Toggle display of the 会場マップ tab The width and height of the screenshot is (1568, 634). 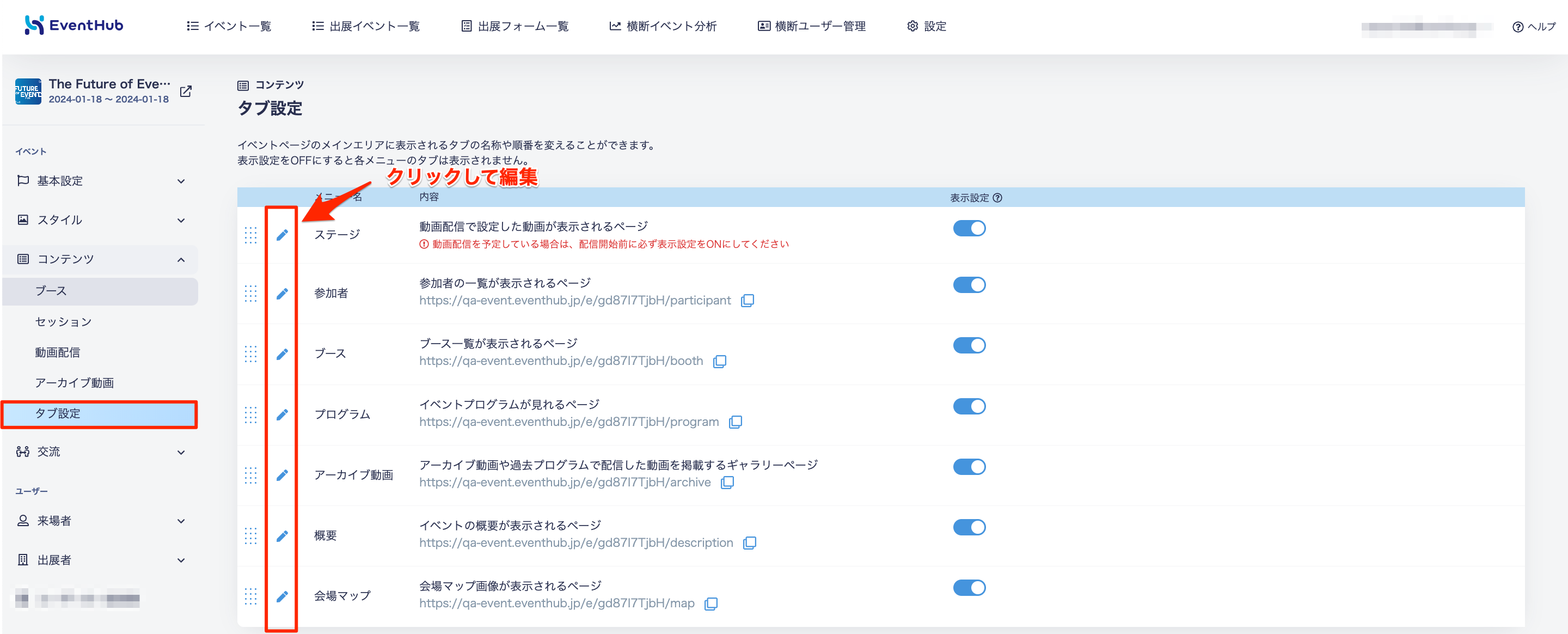pos(969,588)
